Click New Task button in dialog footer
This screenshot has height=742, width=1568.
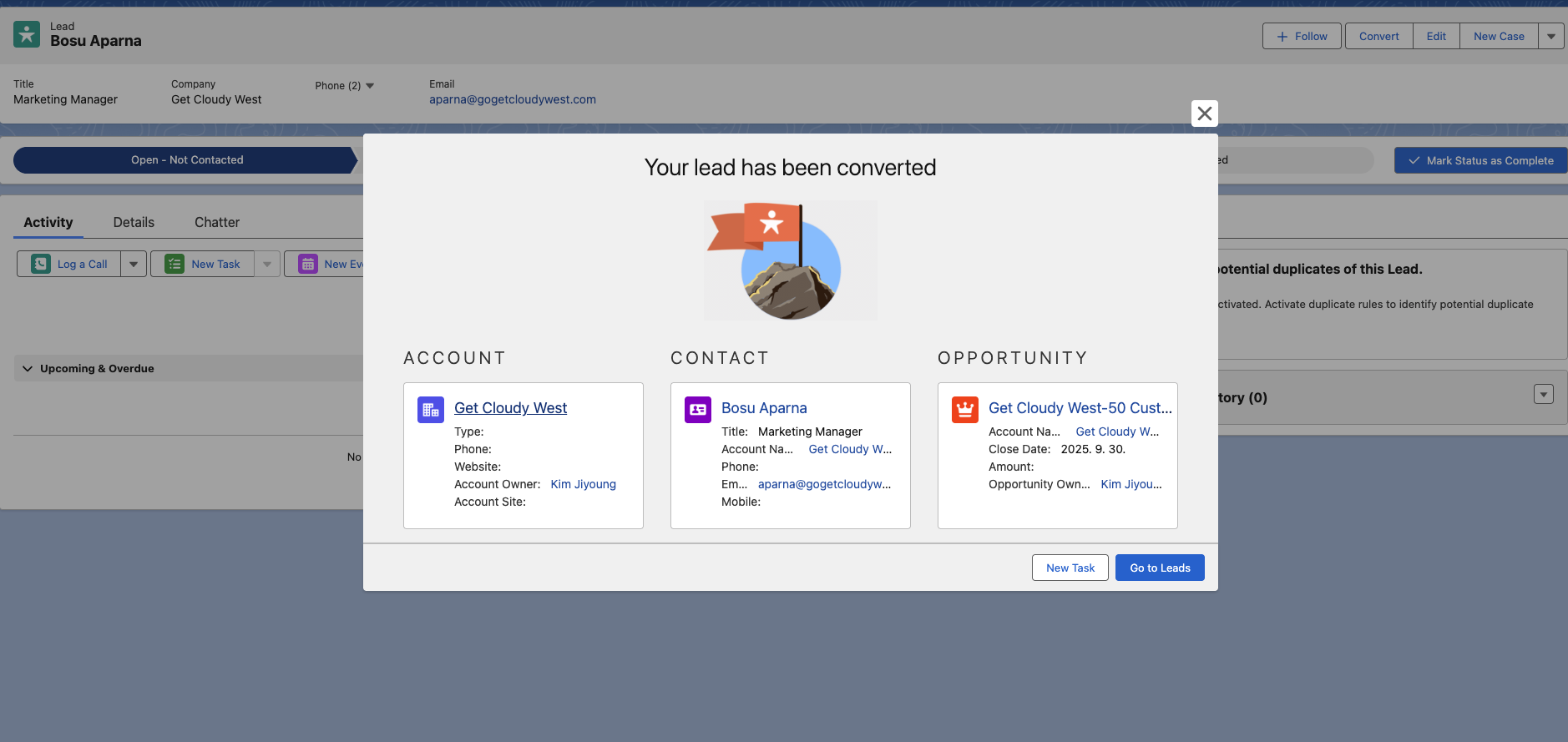tap(1070, 568)
